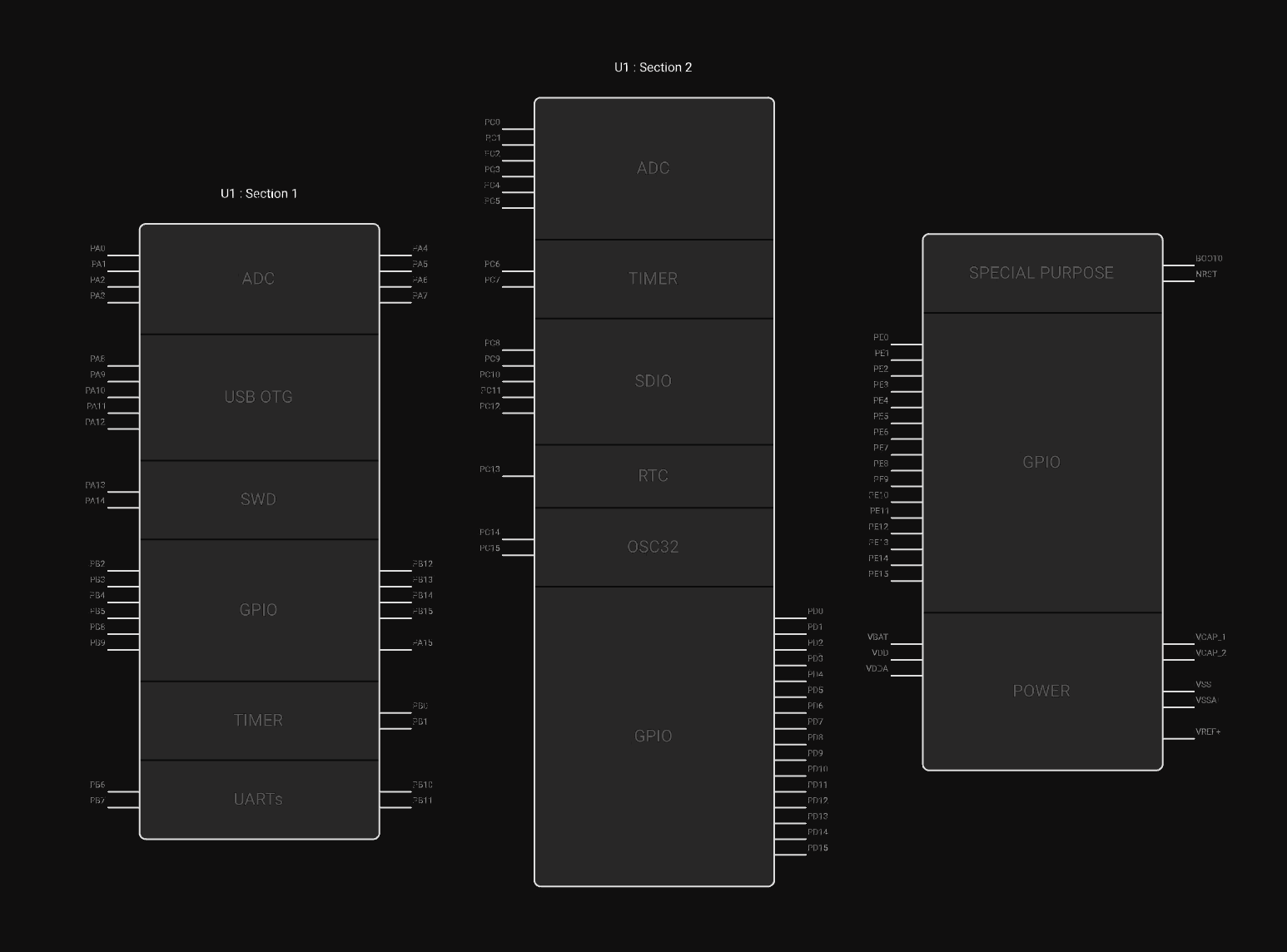This screenshot has height=952, width=1287.
Task: Select the VCAP_1 pin
Action: coord(1210,637)
